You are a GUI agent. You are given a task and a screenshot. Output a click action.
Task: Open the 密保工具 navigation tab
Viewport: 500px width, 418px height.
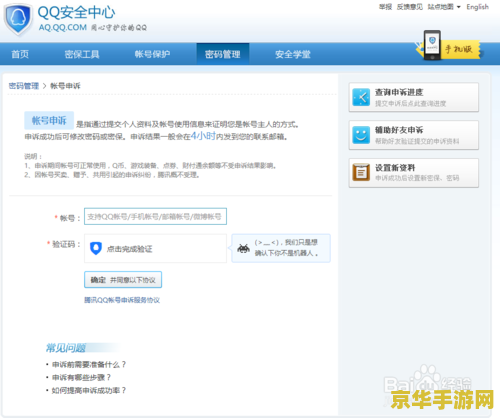[x=82, y=54]
